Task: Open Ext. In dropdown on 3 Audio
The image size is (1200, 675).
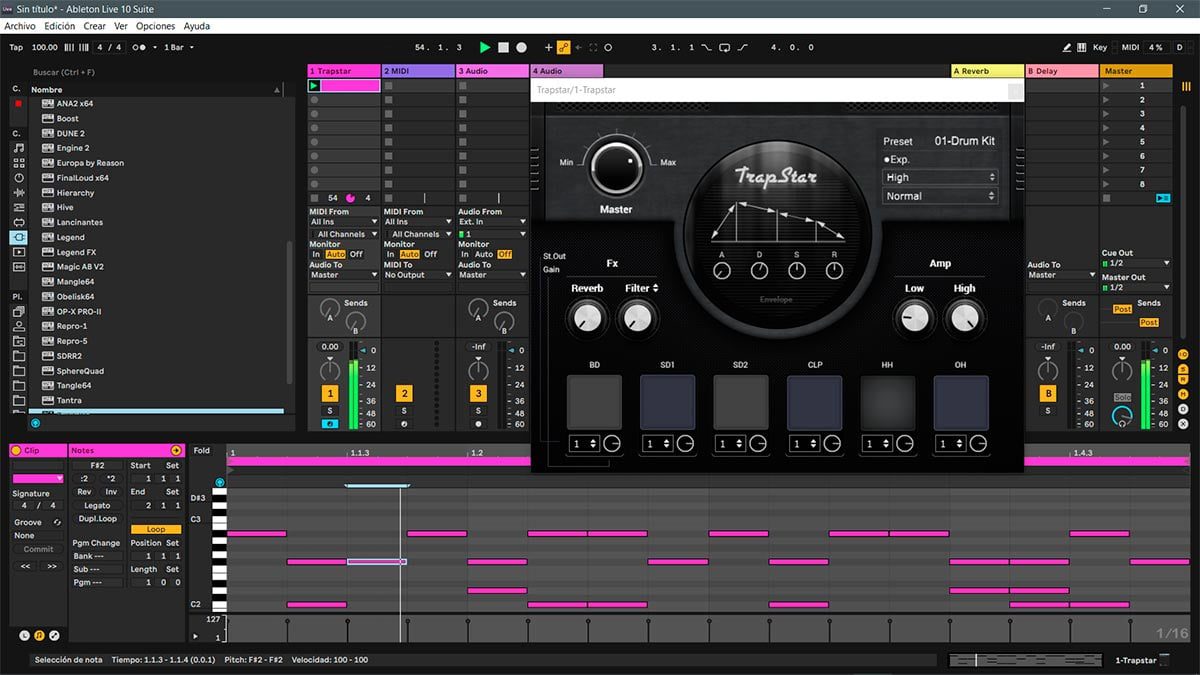Action: click(x=492, y=222)
